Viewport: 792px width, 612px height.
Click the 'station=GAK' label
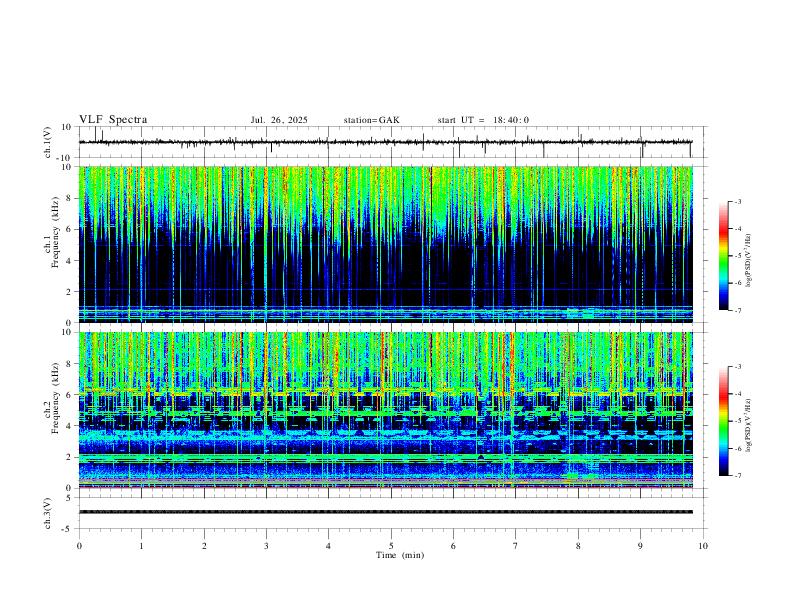[x=371, y=120]
